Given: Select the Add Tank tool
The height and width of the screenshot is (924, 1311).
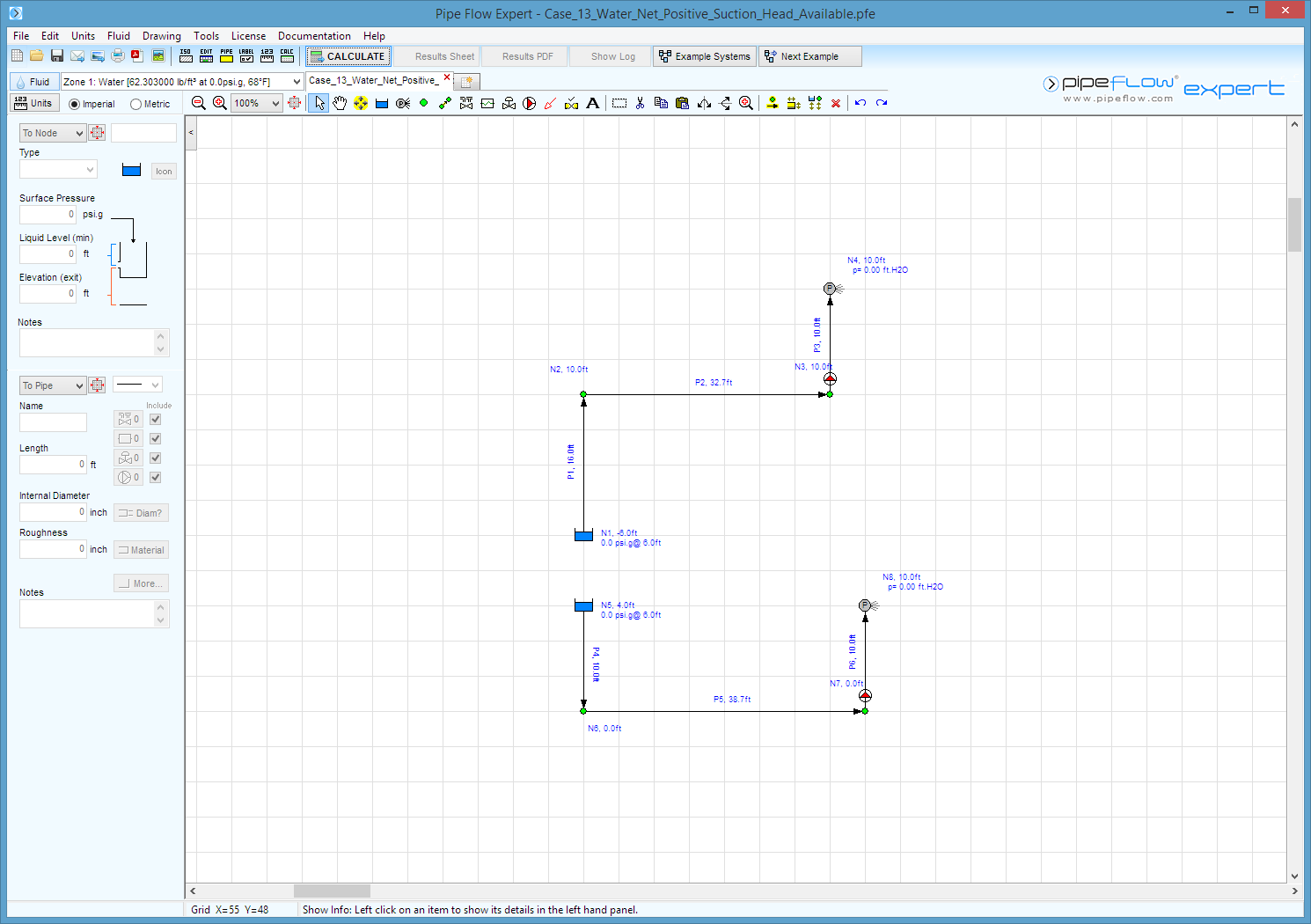Looking at the screenshot, I should (382, 103).
